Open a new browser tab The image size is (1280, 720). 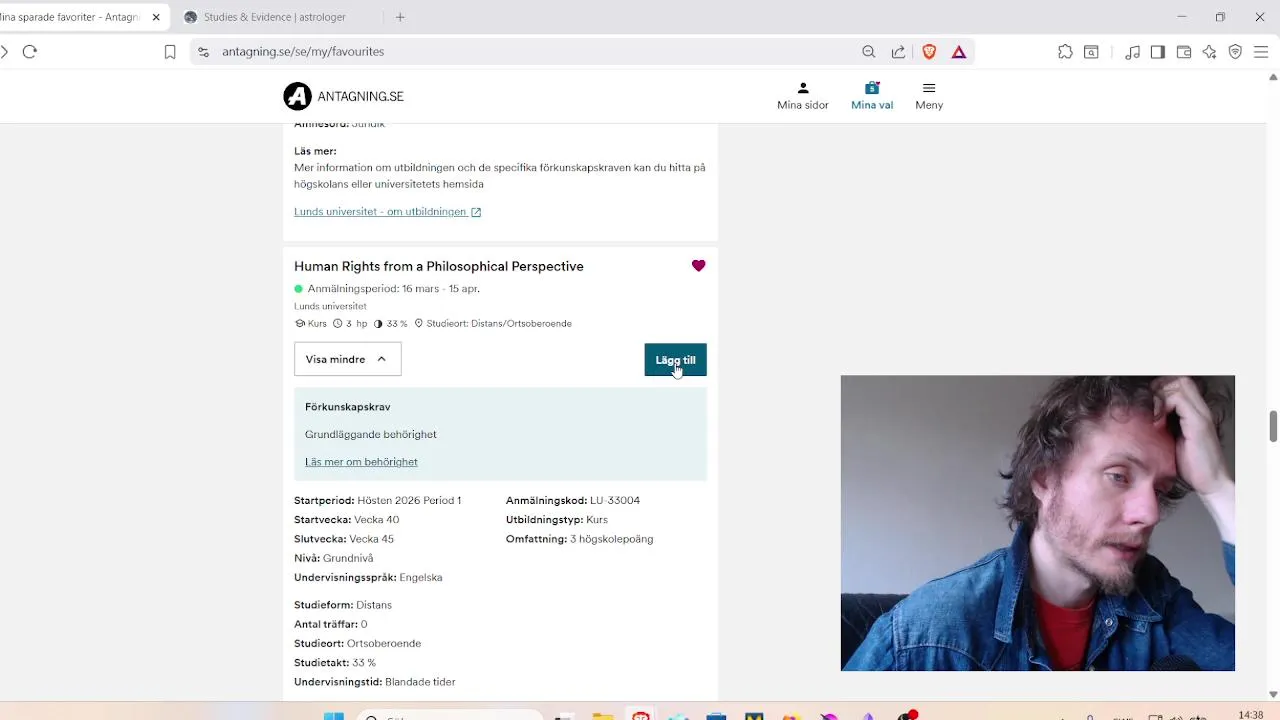[x=400, y=17]
